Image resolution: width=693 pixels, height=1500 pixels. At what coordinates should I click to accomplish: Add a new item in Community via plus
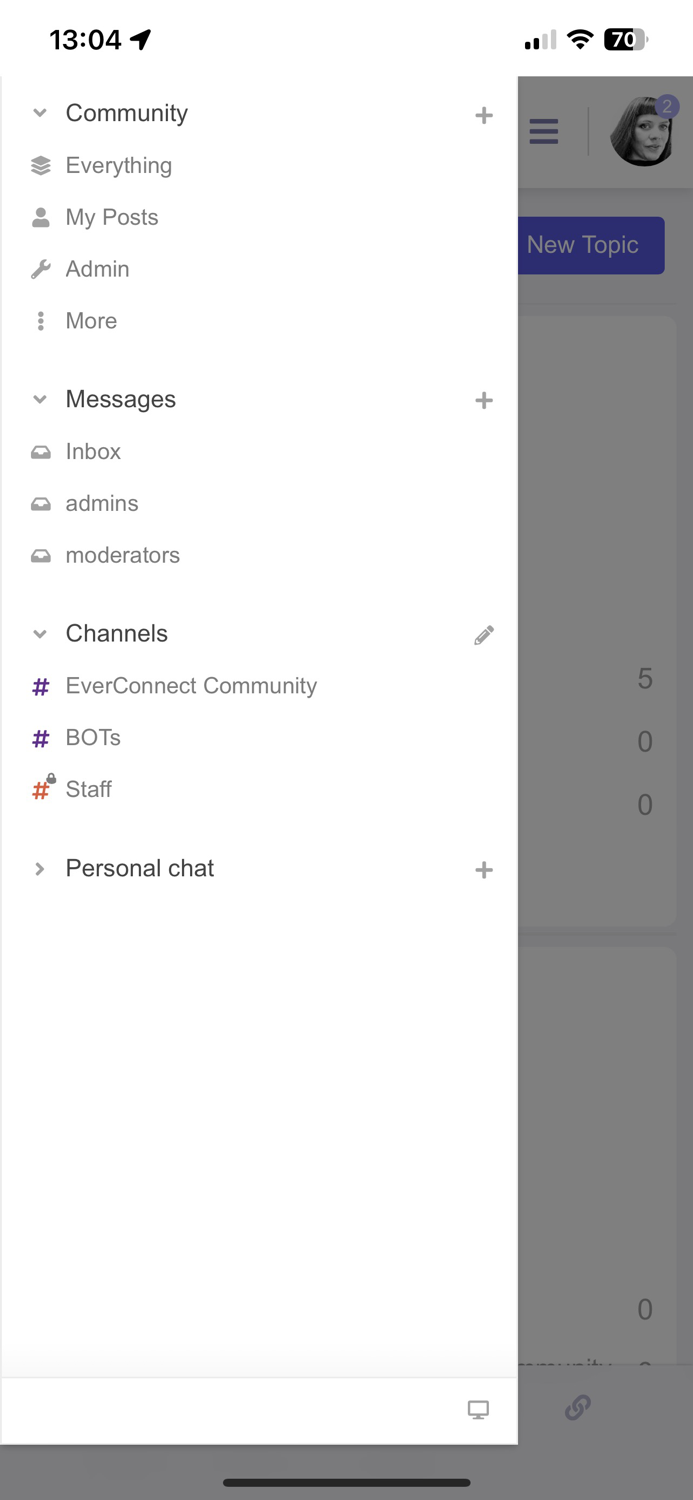(x=484, y=115)
